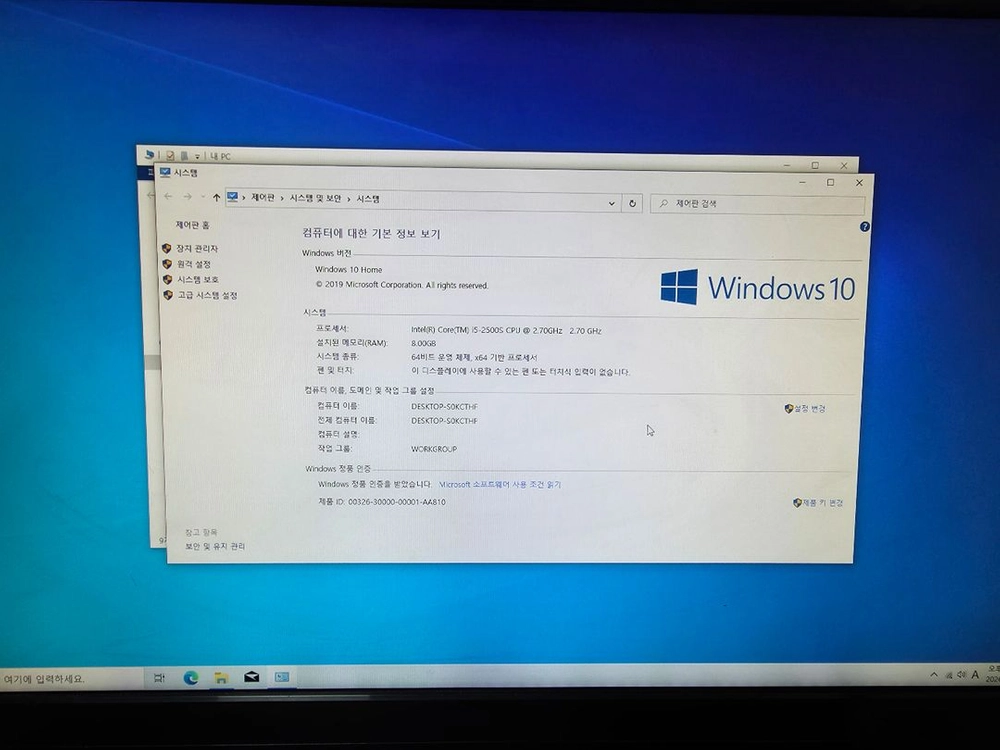Open 원격 설정 in the sidebar
Image resolution: width=1000 pixels, height=750 pixels.
click(194, 264)
